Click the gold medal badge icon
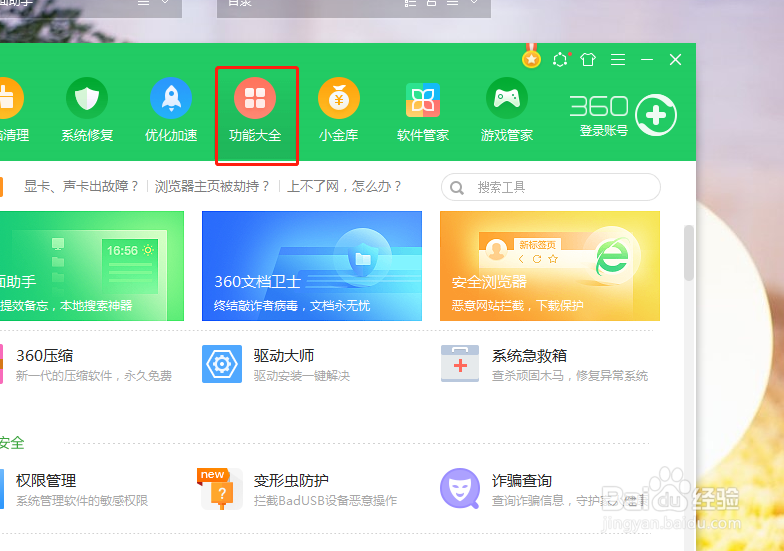Viewport: 784px width, 551px height. 531,56
